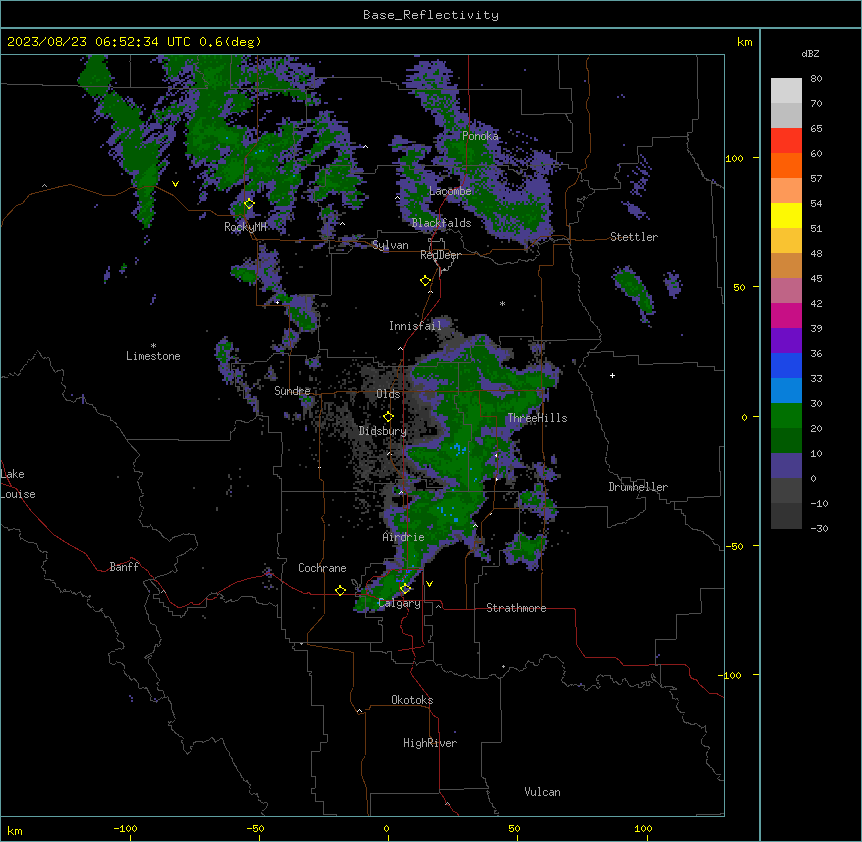
Task: Click the Didsbury label
Action: pos(382,431)
